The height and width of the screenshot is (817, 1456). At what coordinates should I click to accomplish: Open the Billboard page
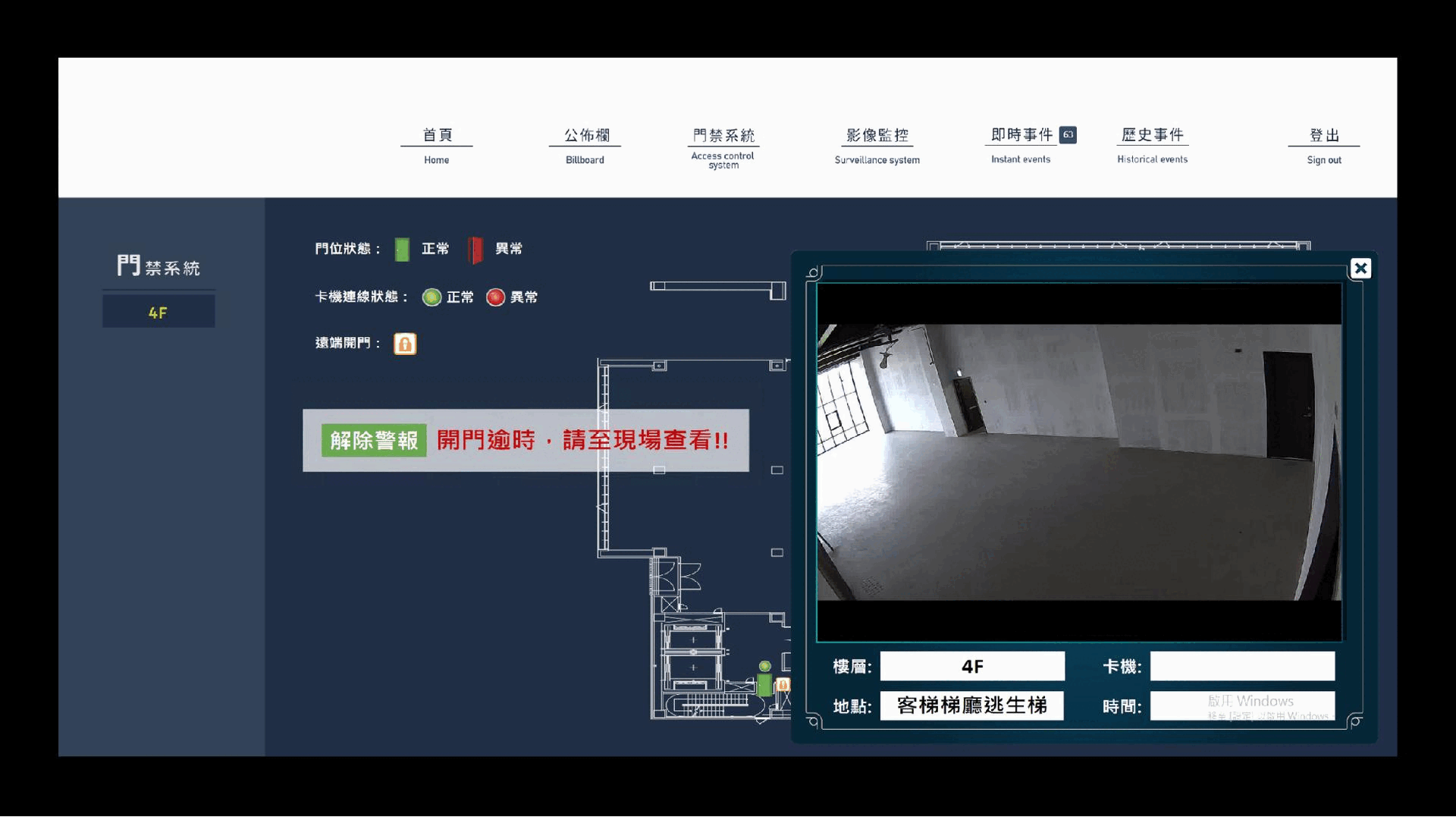coord(585,145)
